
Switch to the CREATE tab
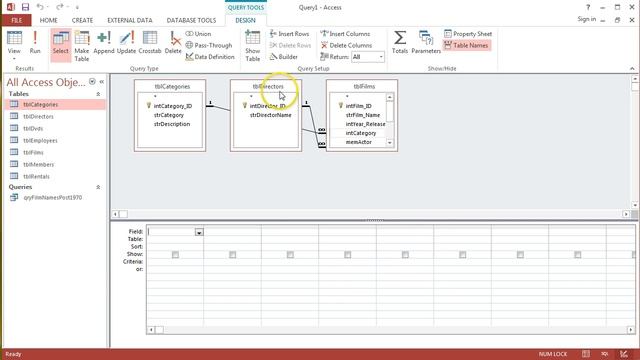coord(82,20)
